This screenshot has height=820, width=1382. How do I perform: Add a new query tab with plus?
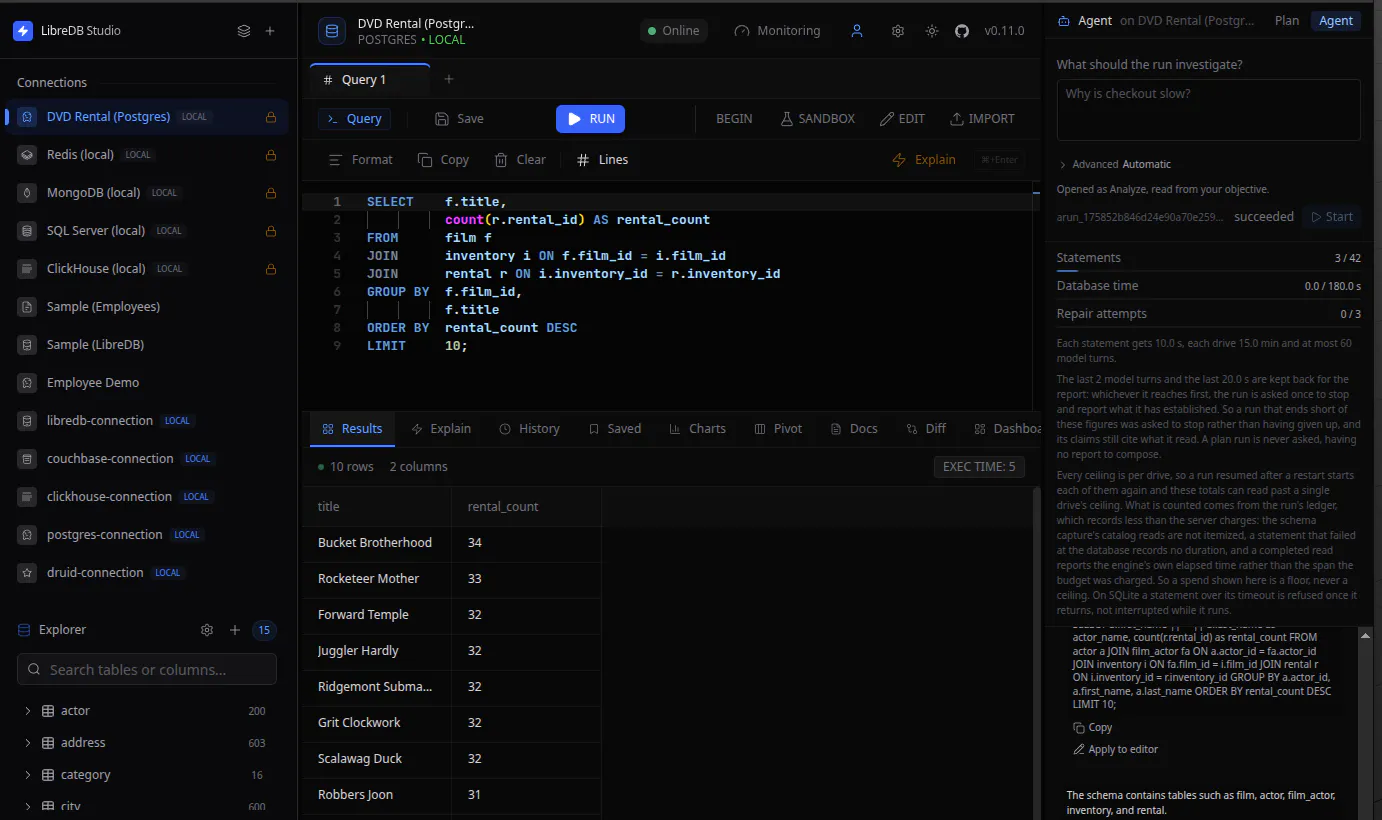(449, 79)
